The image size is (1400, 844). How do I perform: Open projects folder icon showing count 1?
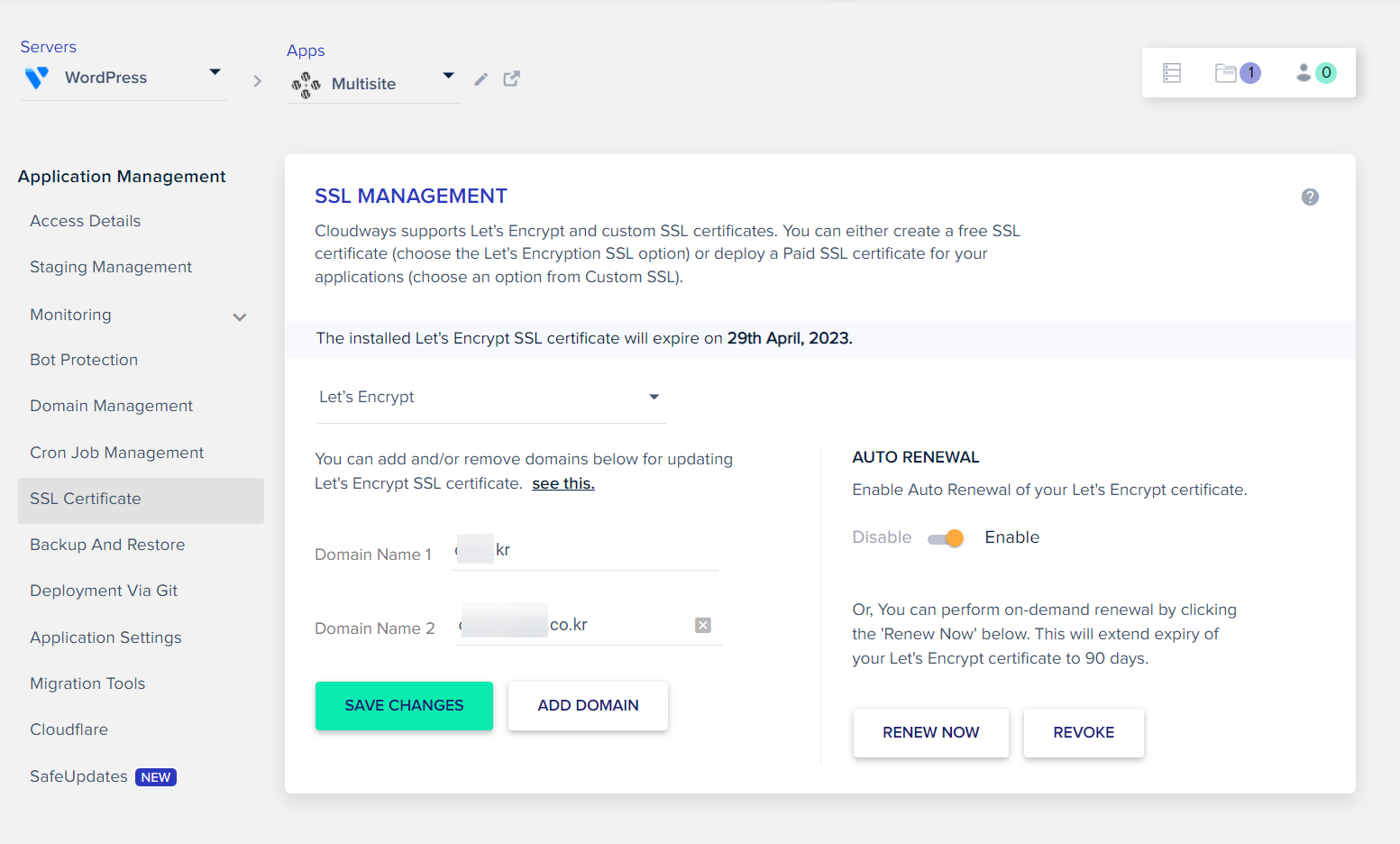pos(1229,72)
